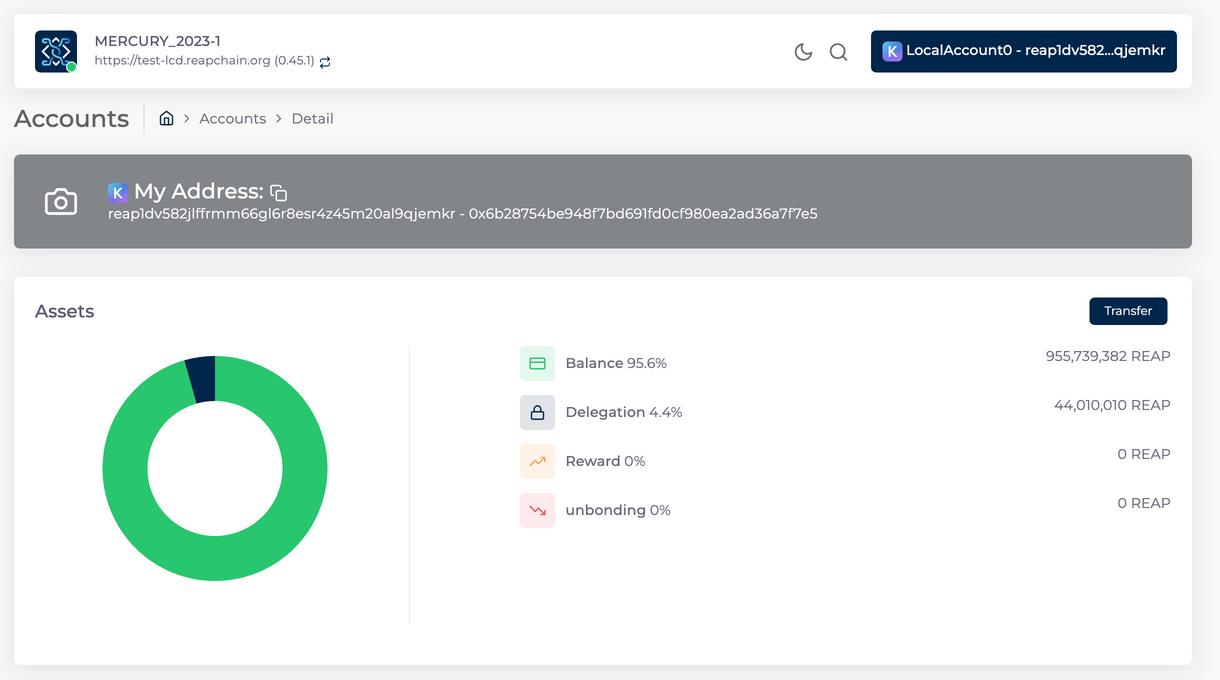Toggle dark mode with the moon icon
Viewport: 1220px width, 680px height.
click(803, 52)
